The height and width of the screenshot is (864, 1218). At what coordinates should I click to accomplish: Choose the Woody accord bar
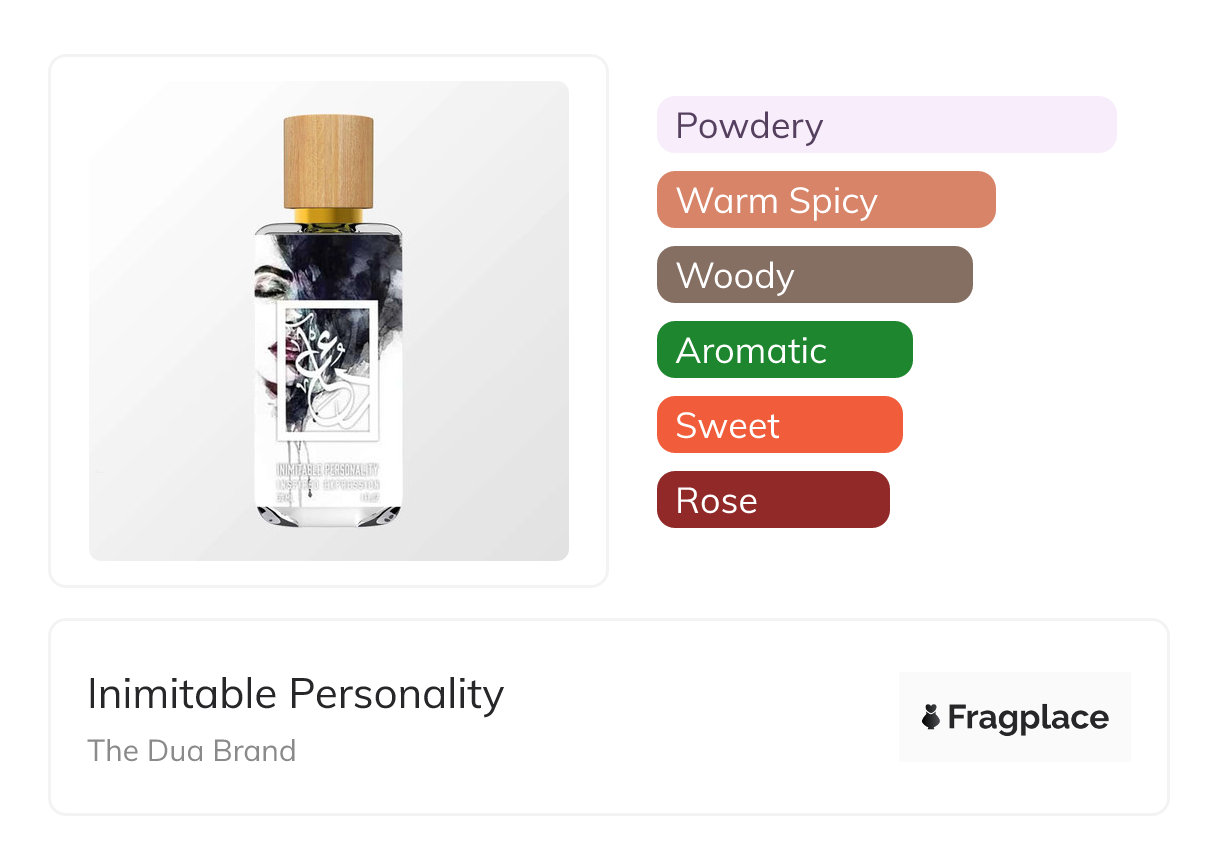click(814, 275)
